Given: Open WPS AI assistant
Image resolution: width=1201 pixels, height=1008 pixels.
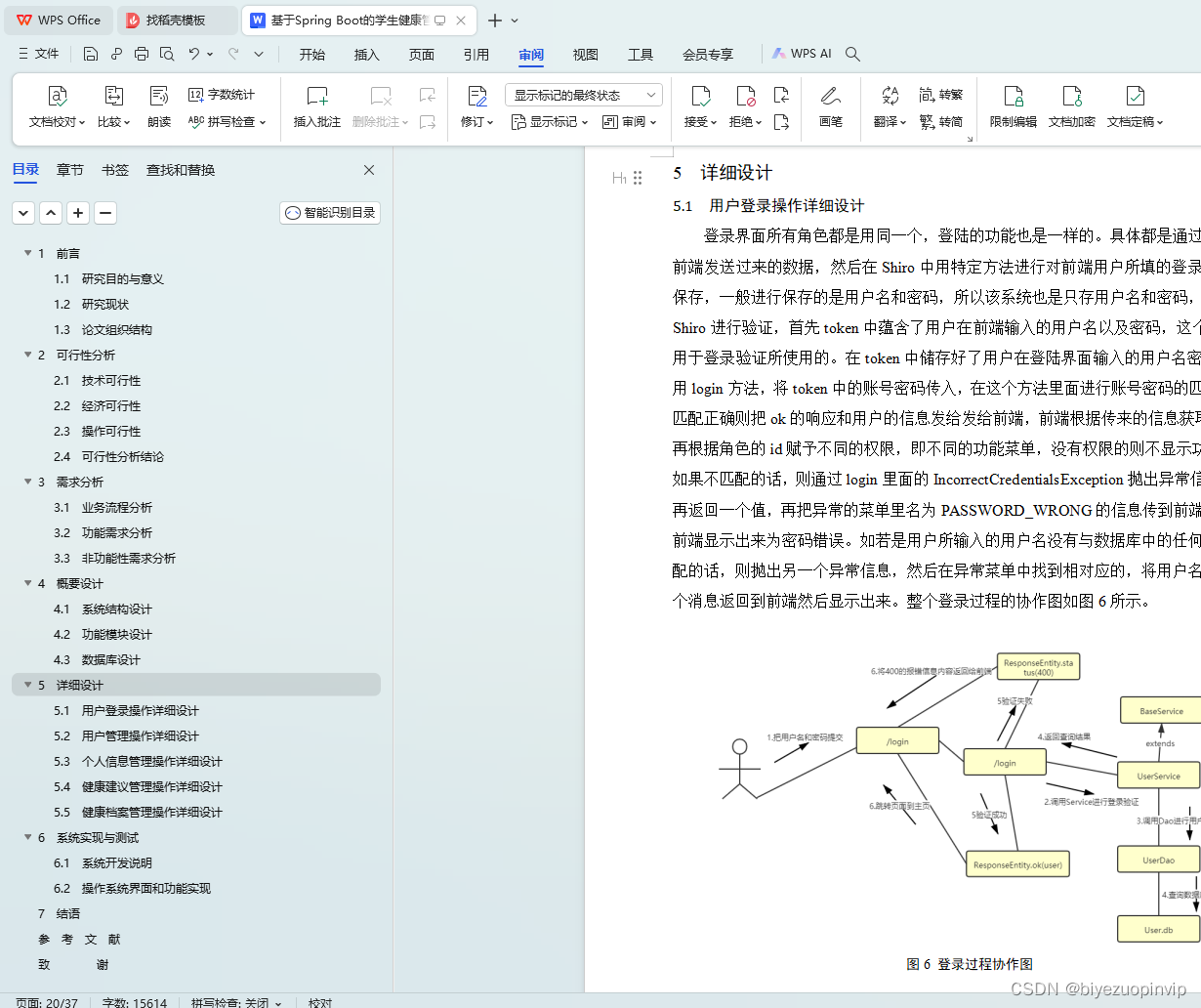Looking at the screenshot, I should (802, 54).
